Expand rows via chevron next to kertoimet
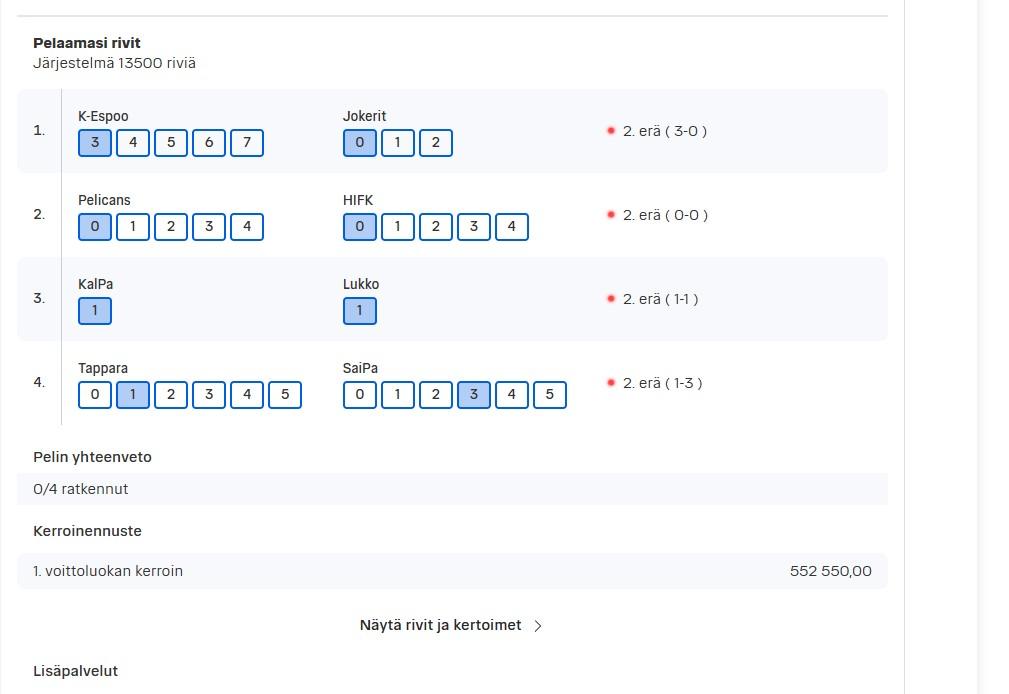The width and height of the screenshot is (1009, 694). (538, 626)
